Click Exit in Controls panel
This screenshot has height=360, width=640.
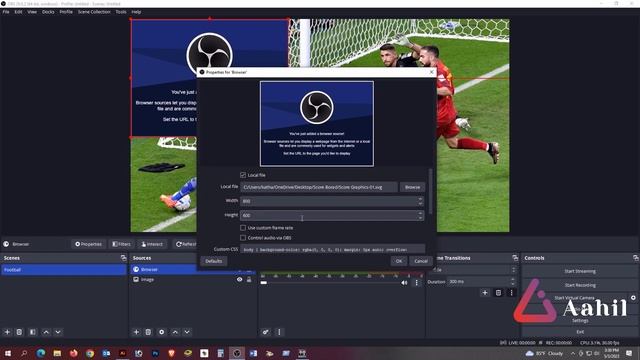tap(580, 332)
